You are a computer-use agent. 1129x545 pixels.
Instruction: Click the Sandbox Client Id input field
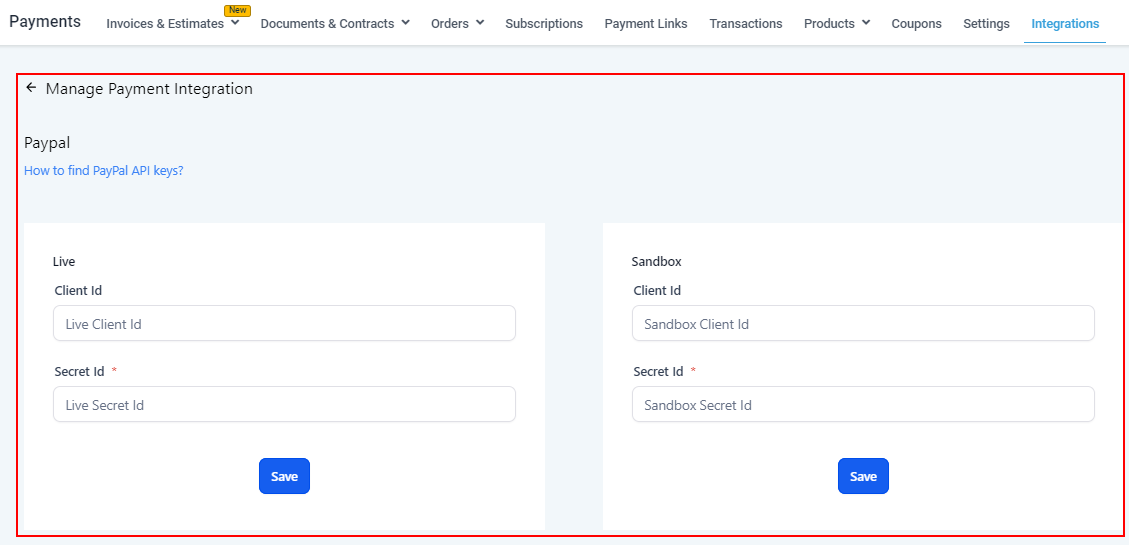[863, 324]
